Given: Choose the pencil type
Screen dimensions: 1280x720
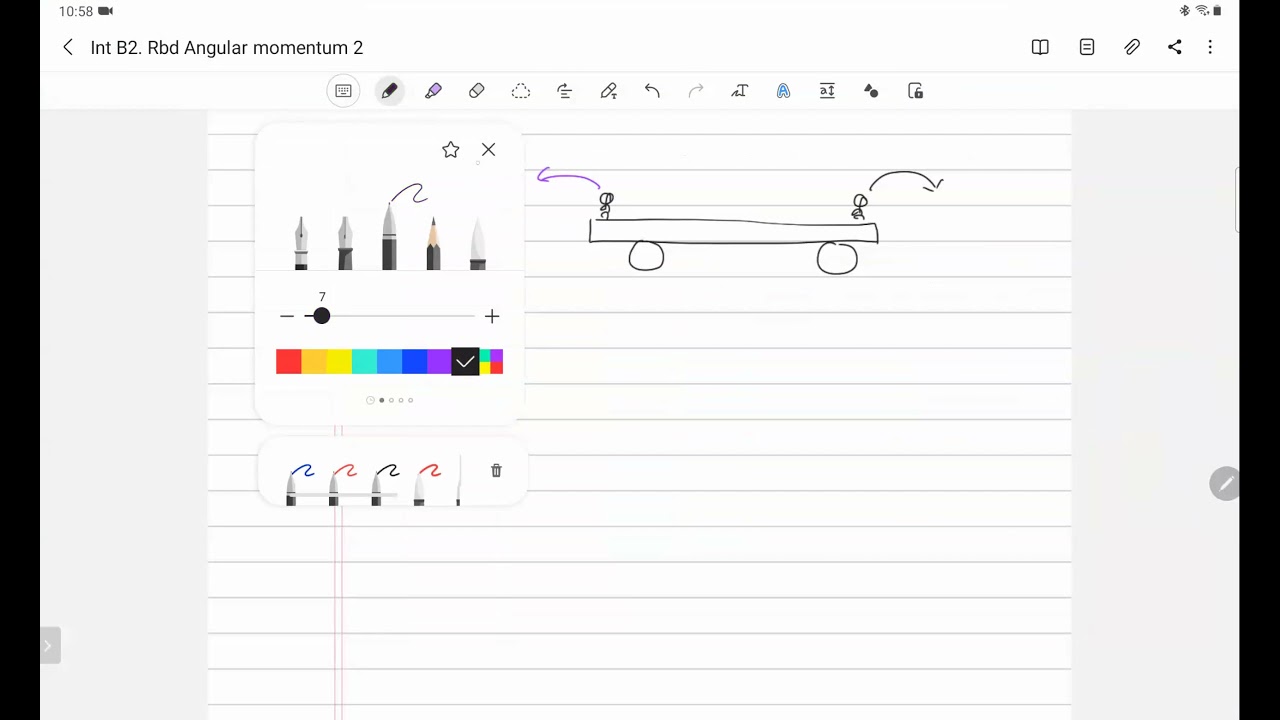Looking at the screenshot, I should click(x=433, y=243).
